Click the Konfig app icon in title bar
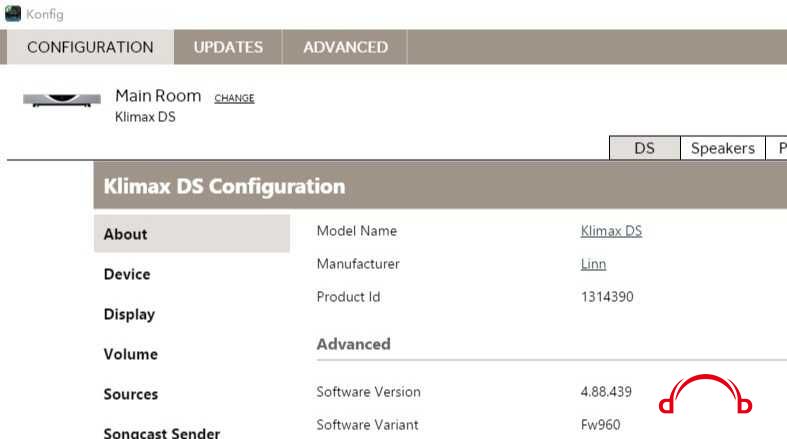The image size is (787, 439). pos(13,14)
